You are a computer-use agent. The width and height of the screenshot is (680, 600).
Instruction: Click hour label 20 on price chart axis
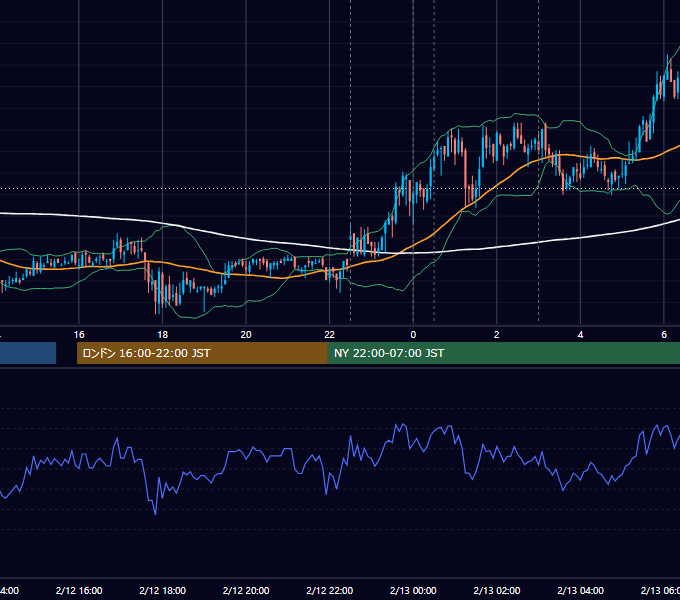[246, 335]
